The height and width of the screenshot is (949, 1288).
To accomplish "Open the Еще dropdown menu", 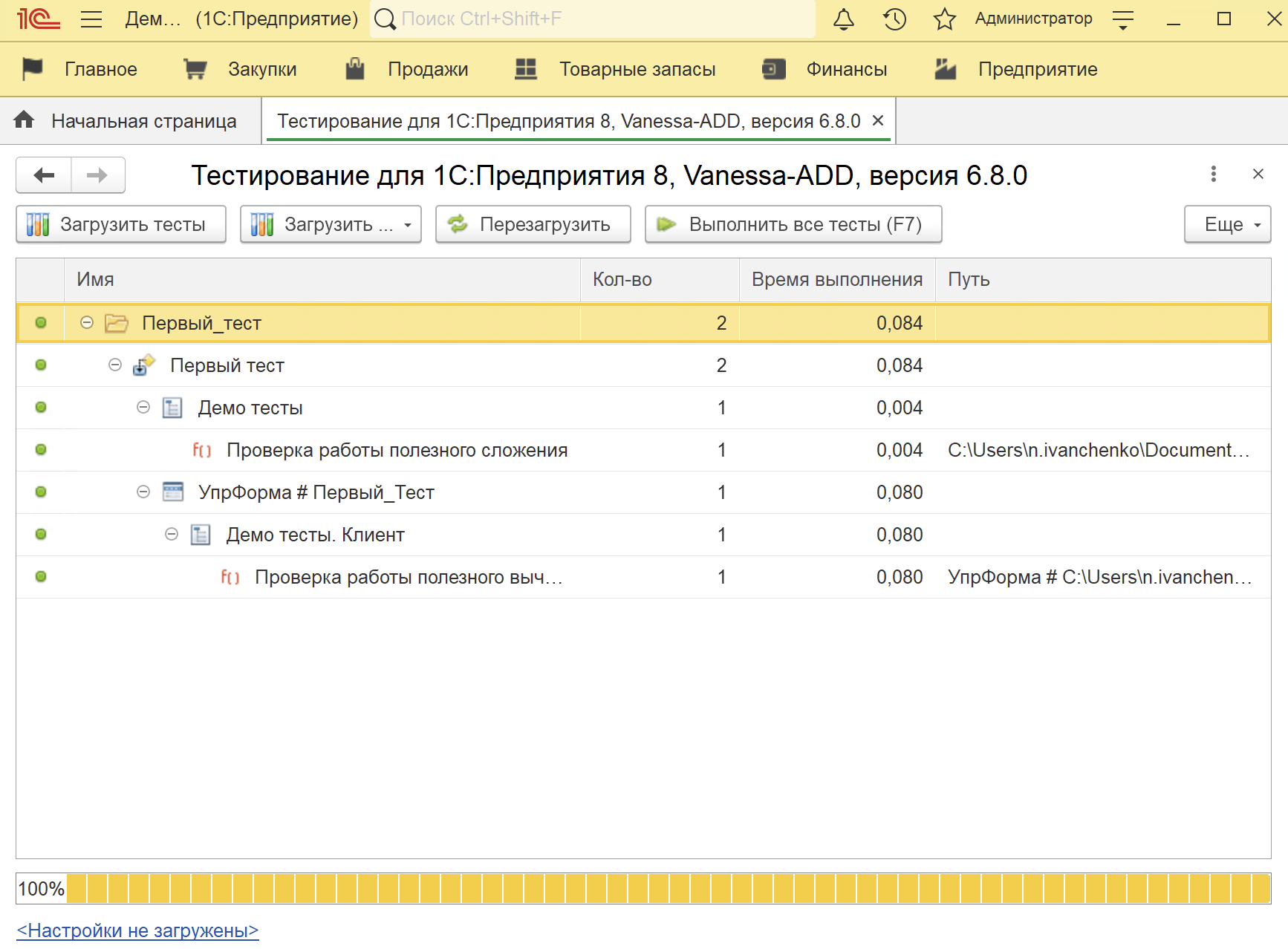I will point(1227,224).
